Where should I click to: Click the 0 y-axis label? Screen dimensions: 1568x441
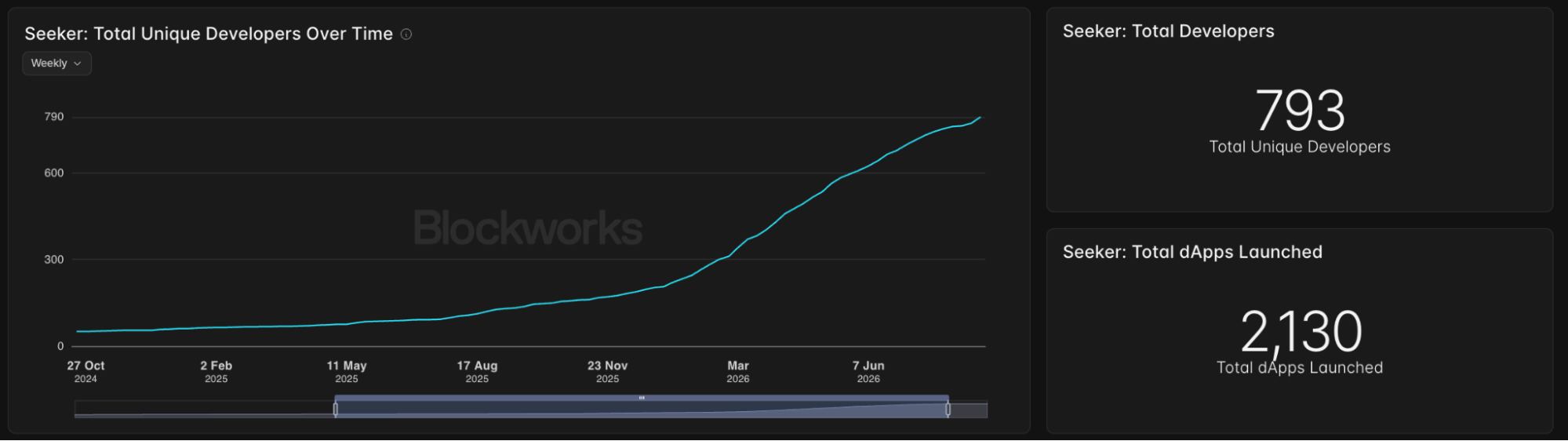(x=60, y=346)
